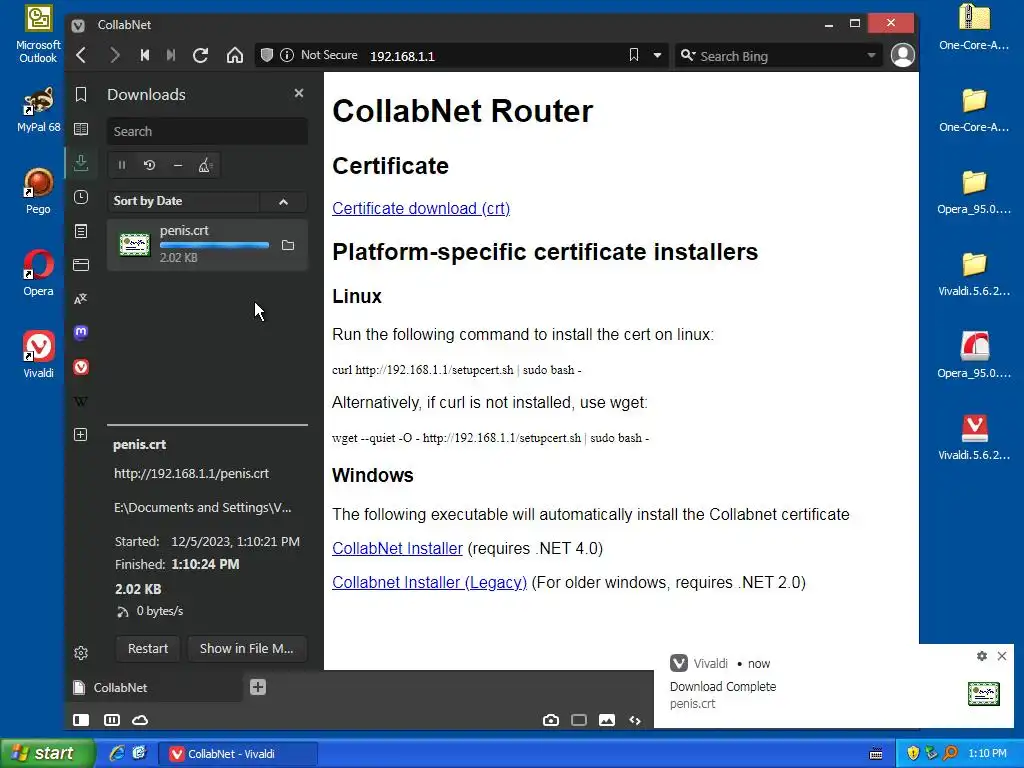
Task: Click the penis.crt progress bar
Action: (214, 245)
